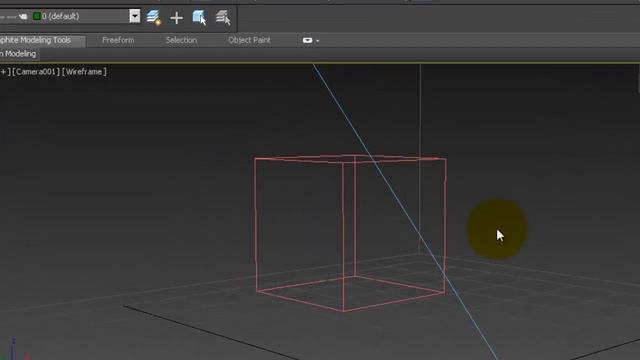The height and width of the screenshot is (360, 640).
Task: Click the [+] general viewport menu
Action: coord(5,72)
